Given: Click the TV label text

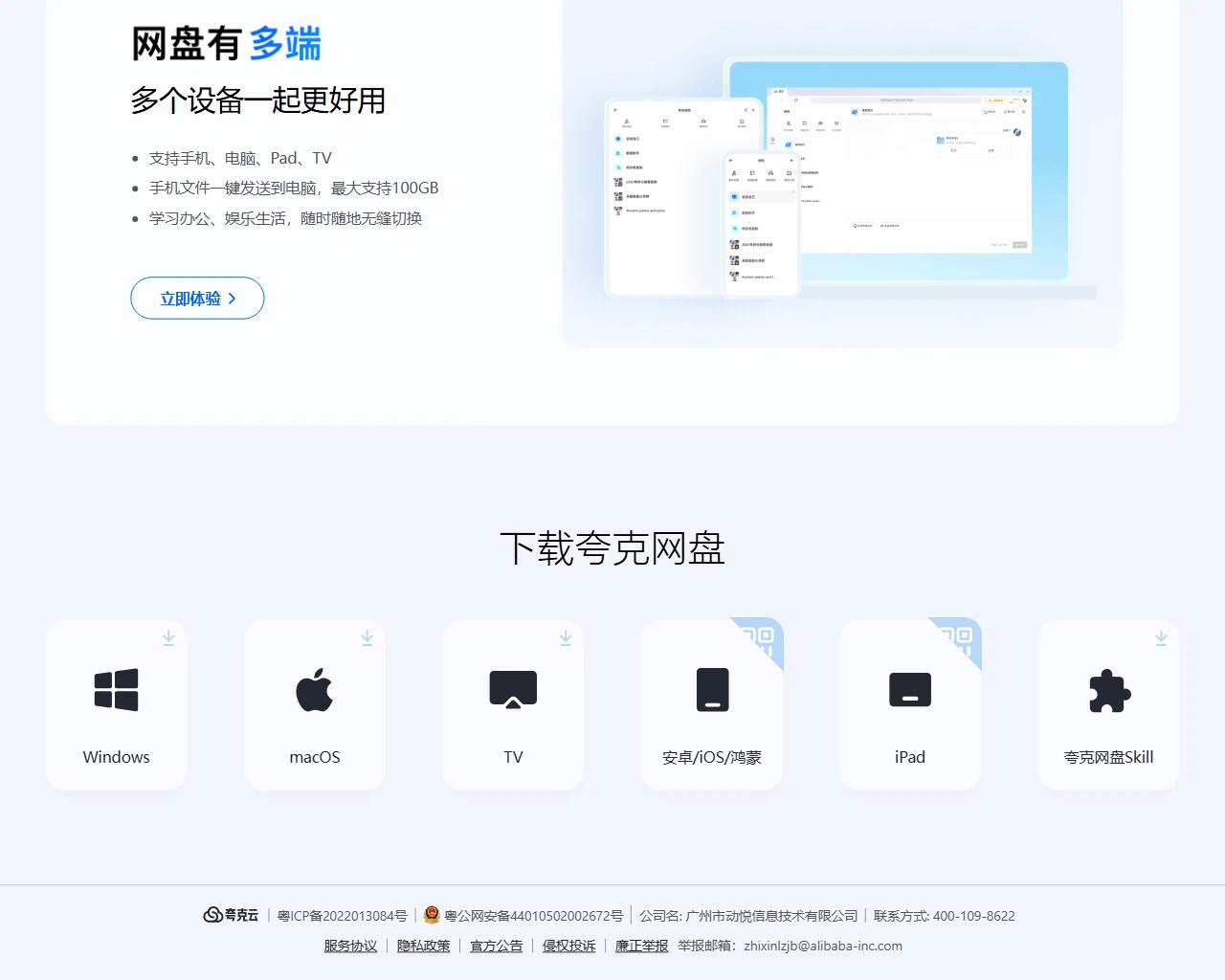Looking at the screenshot, I should click(514, 757).
